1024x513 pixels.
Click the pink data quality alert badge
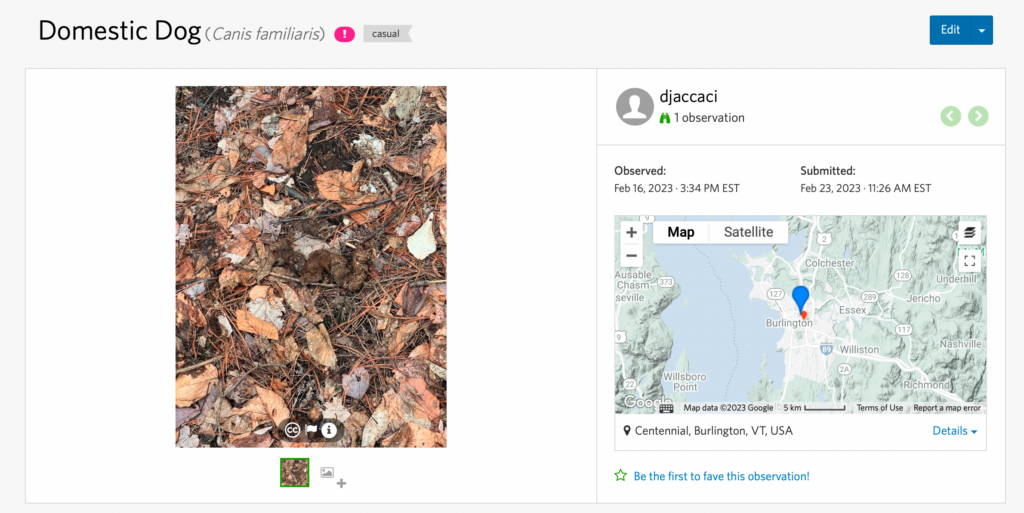coord(344,34)
